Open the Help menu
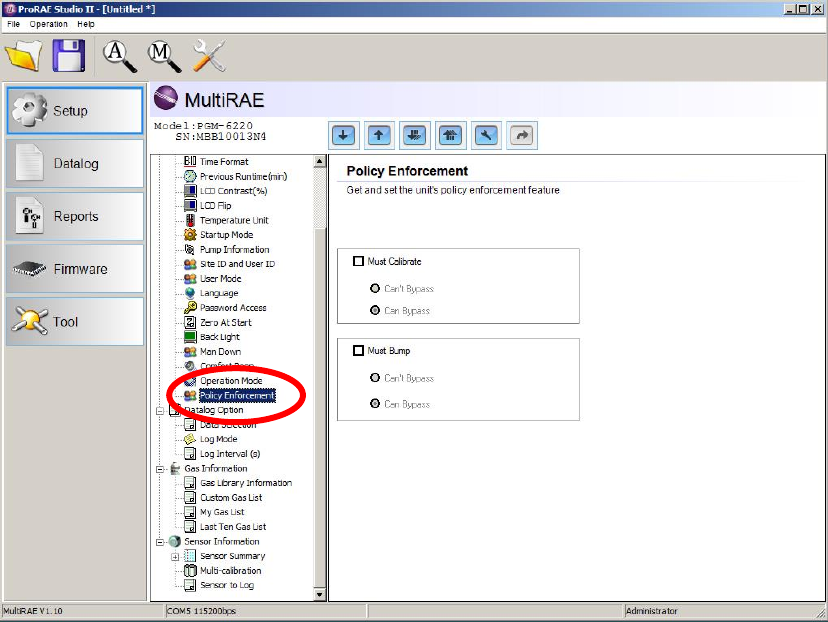 click(86, 24)
